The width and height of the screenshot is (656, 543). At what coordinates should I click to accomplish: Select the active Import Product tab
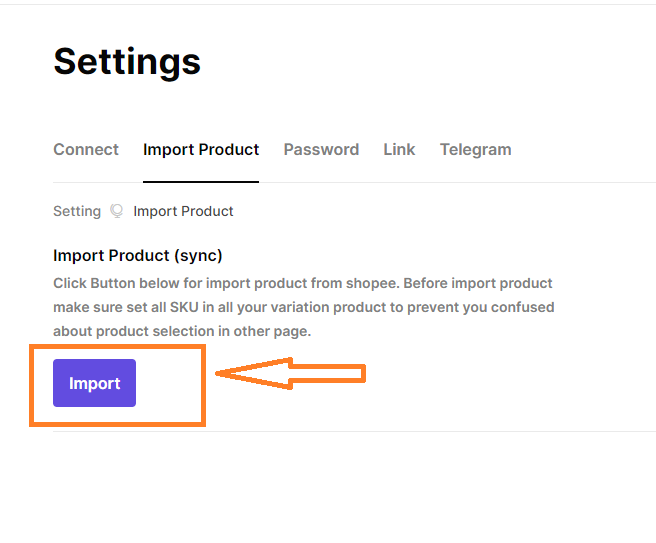coord(201,149)
